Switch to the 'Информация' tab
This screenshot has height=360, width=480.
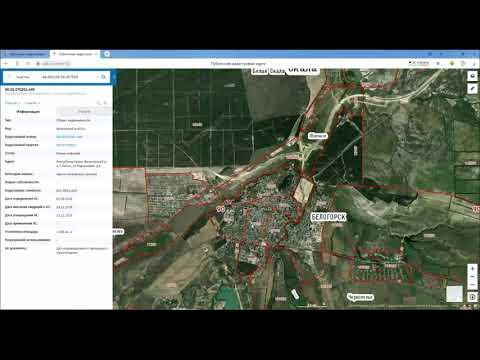point(28,112)
